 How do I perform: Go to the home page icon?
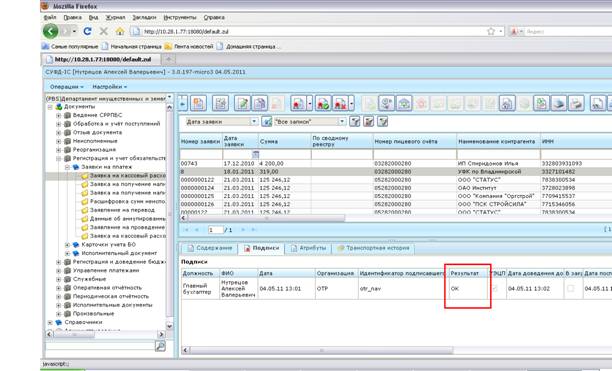click(x=120, y=31)
